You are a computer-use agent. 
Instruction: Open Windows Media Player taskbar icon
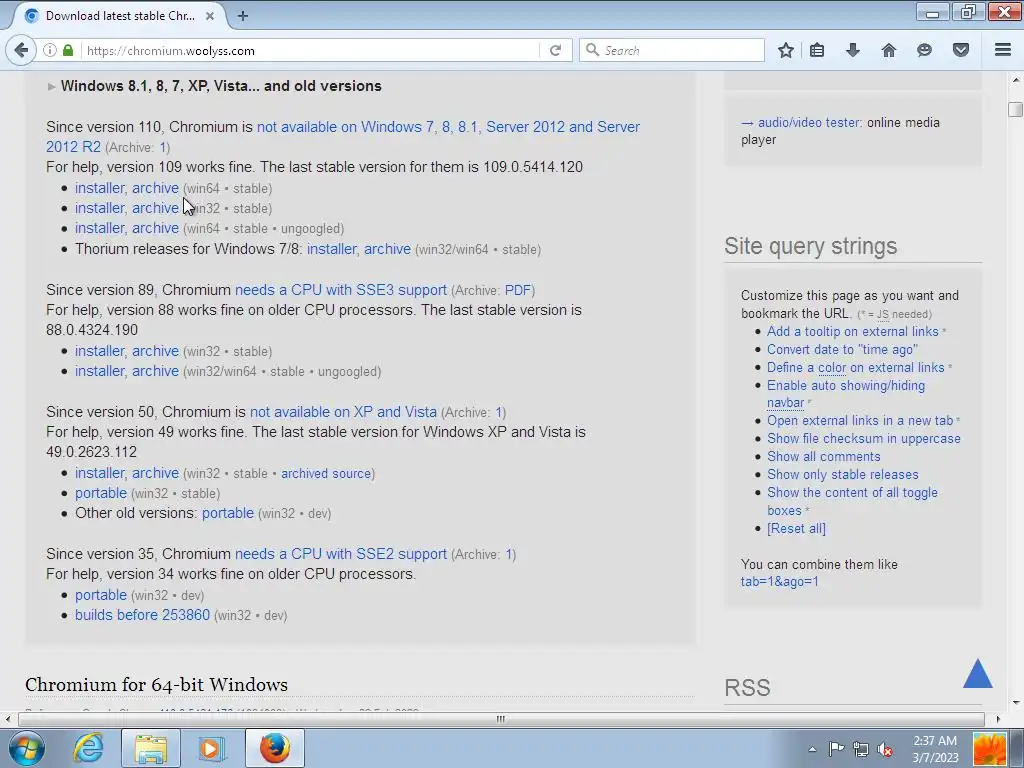(212, 748)
